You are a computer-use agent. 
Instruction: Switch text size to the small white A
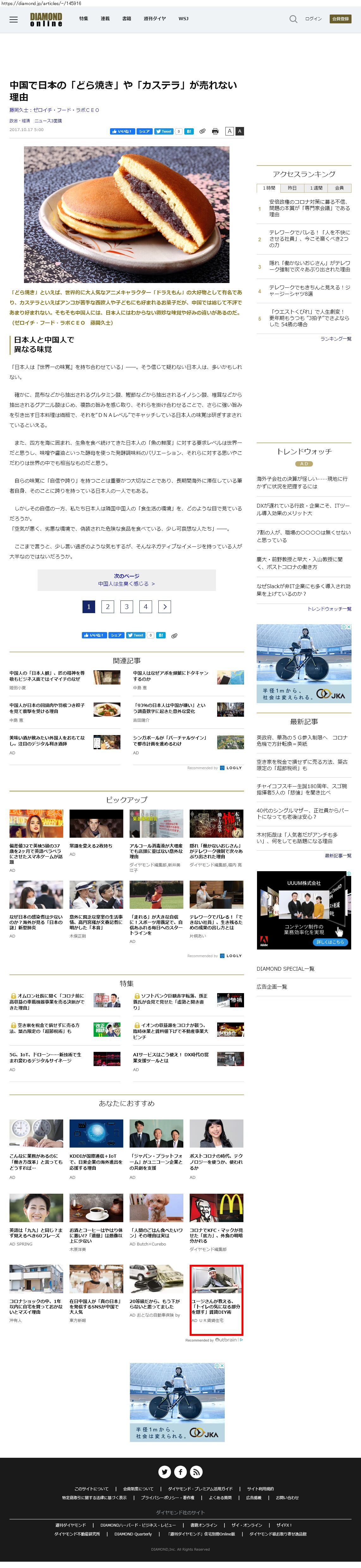click(229, 131)
